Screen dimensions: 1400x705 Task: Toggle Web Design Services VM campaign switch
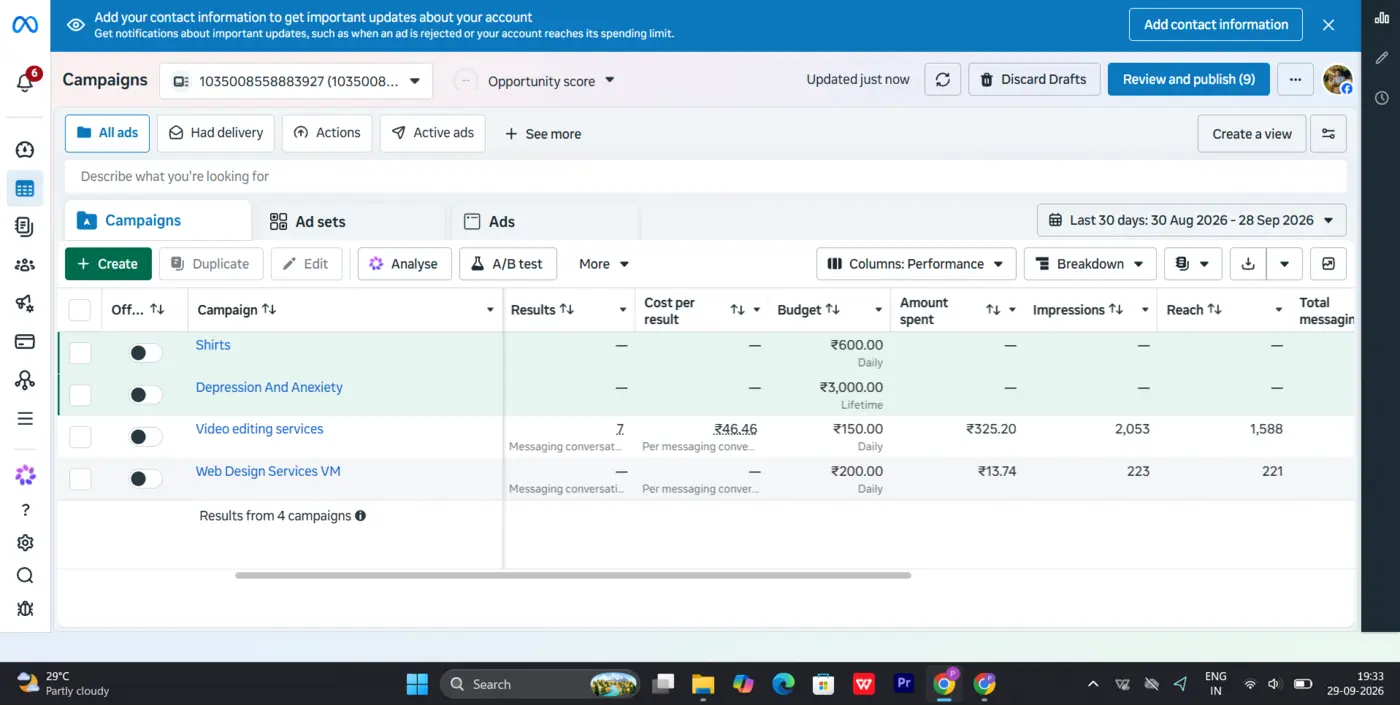pyautogui.click(x=145, y=479)
